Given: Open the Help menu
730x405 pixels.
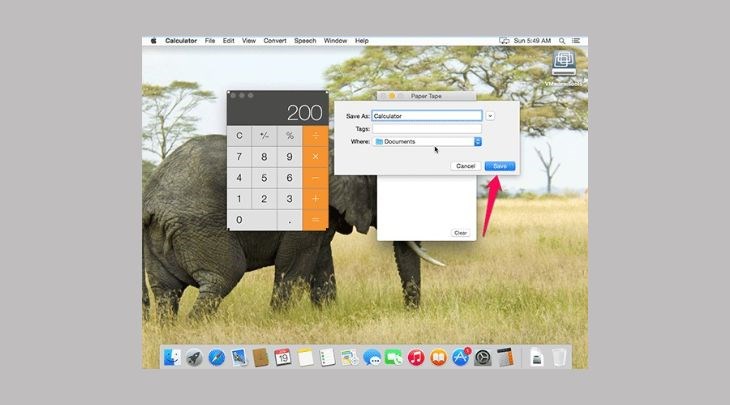Looking at the screenshot, I should pos(362,41).
